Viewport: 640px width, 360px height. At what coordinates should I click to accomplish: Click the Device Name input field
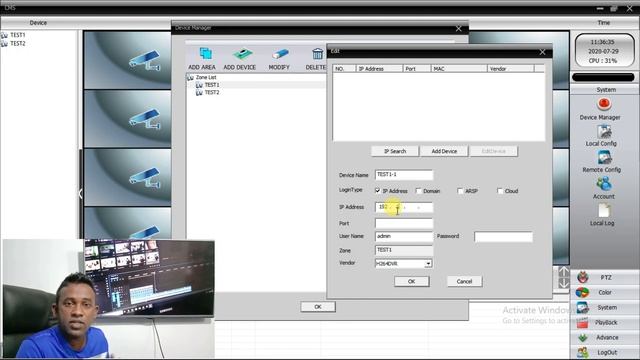pyautogui.click(x=404, y=175)
